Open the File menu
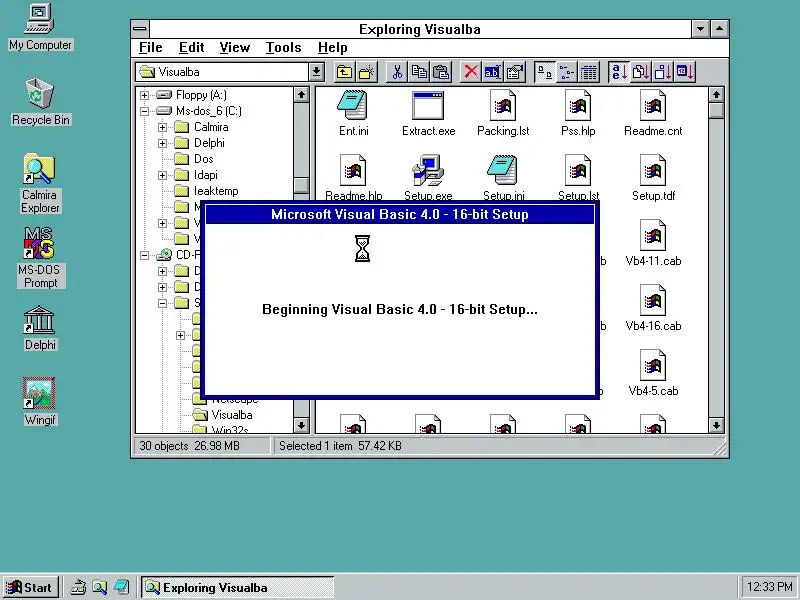The image size is (800, 600). pyautogui.click(x=151, y=47)
